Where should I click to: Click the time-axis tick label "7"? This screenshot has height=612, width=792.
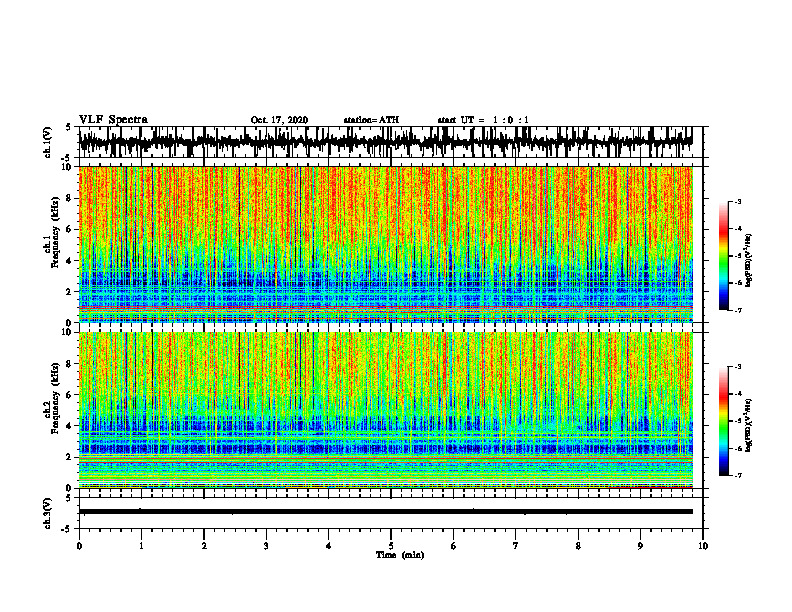(516, 546)
